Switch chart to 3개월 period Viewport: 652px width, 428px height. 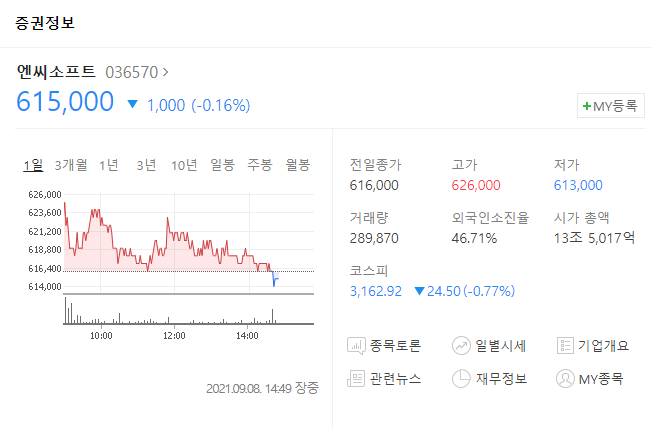(x=71, y=165)
